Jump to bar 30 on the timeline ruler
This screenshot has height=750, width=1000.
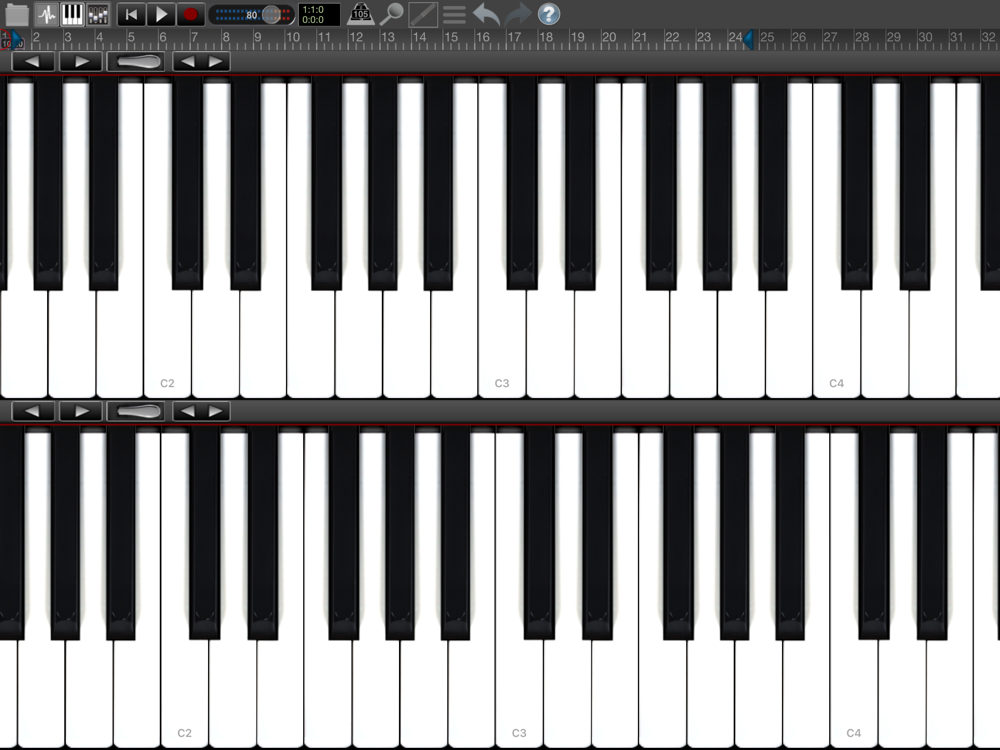[x=925, y=38]
